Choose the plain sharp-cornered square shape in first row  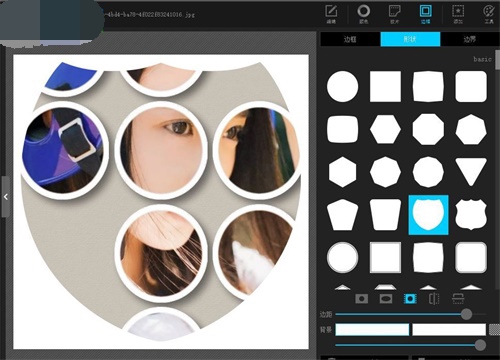(385, 86)
